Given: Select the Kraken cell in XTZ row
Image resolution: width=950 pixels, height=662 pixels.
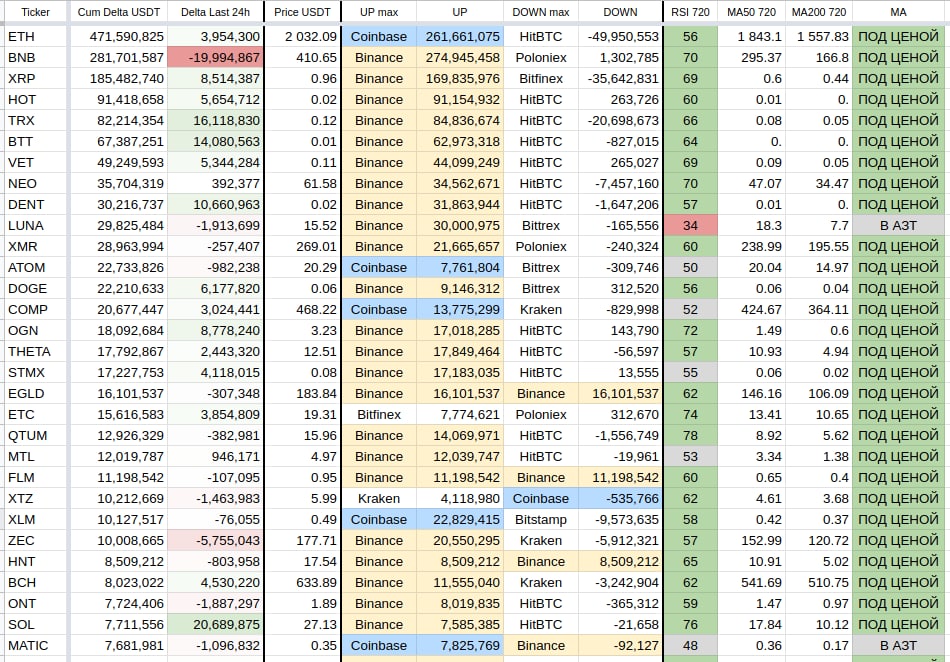Looking at the screenshot, I should [x=379, y=498].
